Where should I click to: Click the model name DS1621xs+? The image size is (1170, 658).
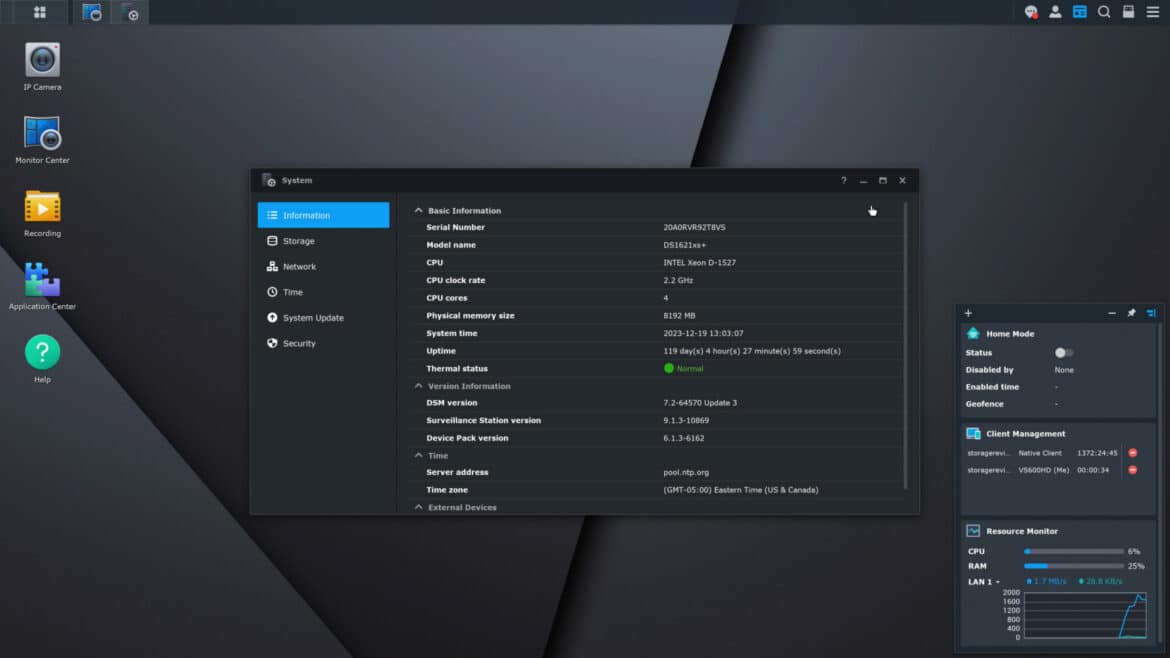click(x=684, y=245)
